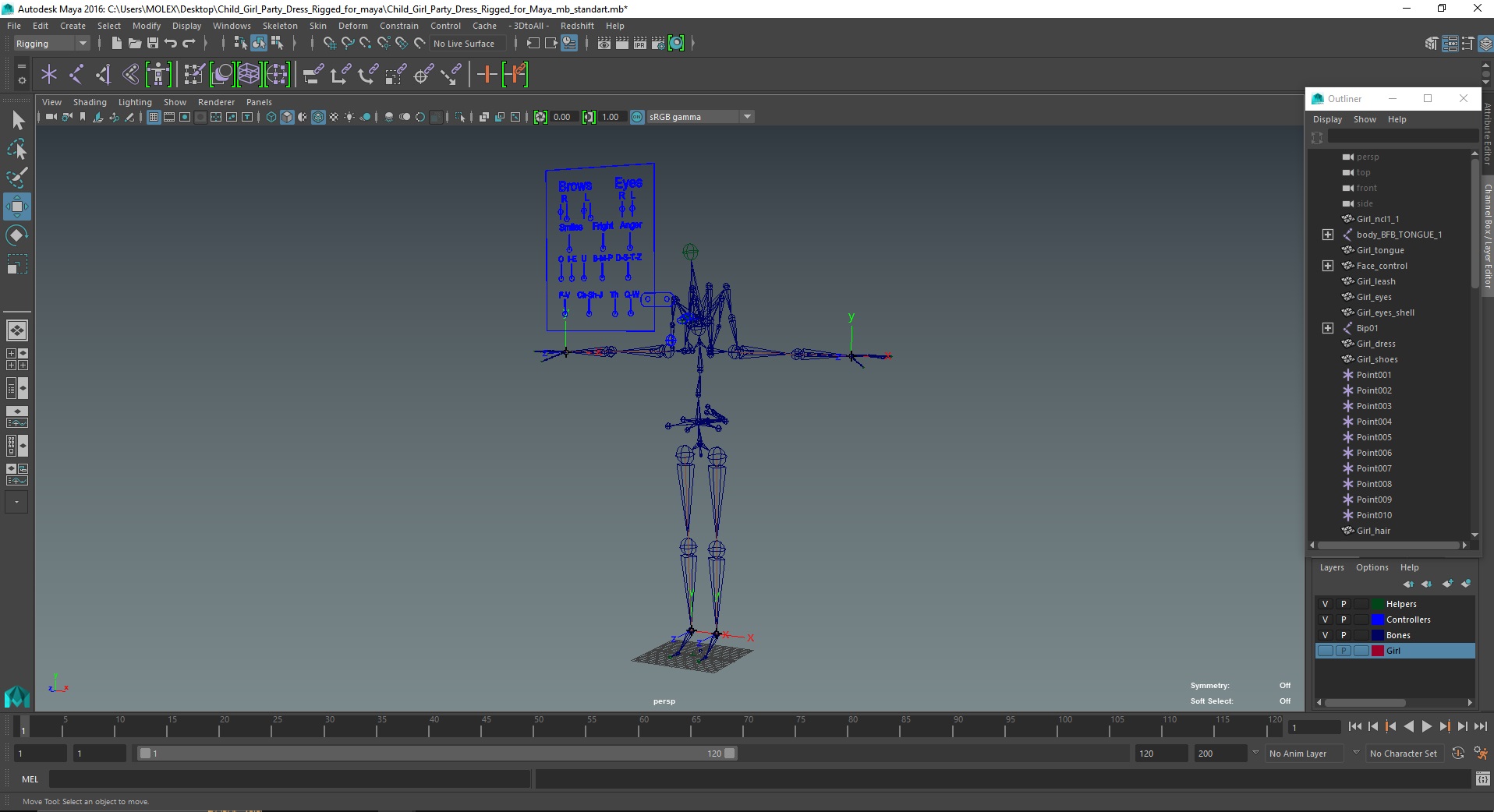Image resolution: width=1494 pixels, height=812 pixels.
Task: Click the Aim Constraint shelf icon
Action: tap(423, 74)
